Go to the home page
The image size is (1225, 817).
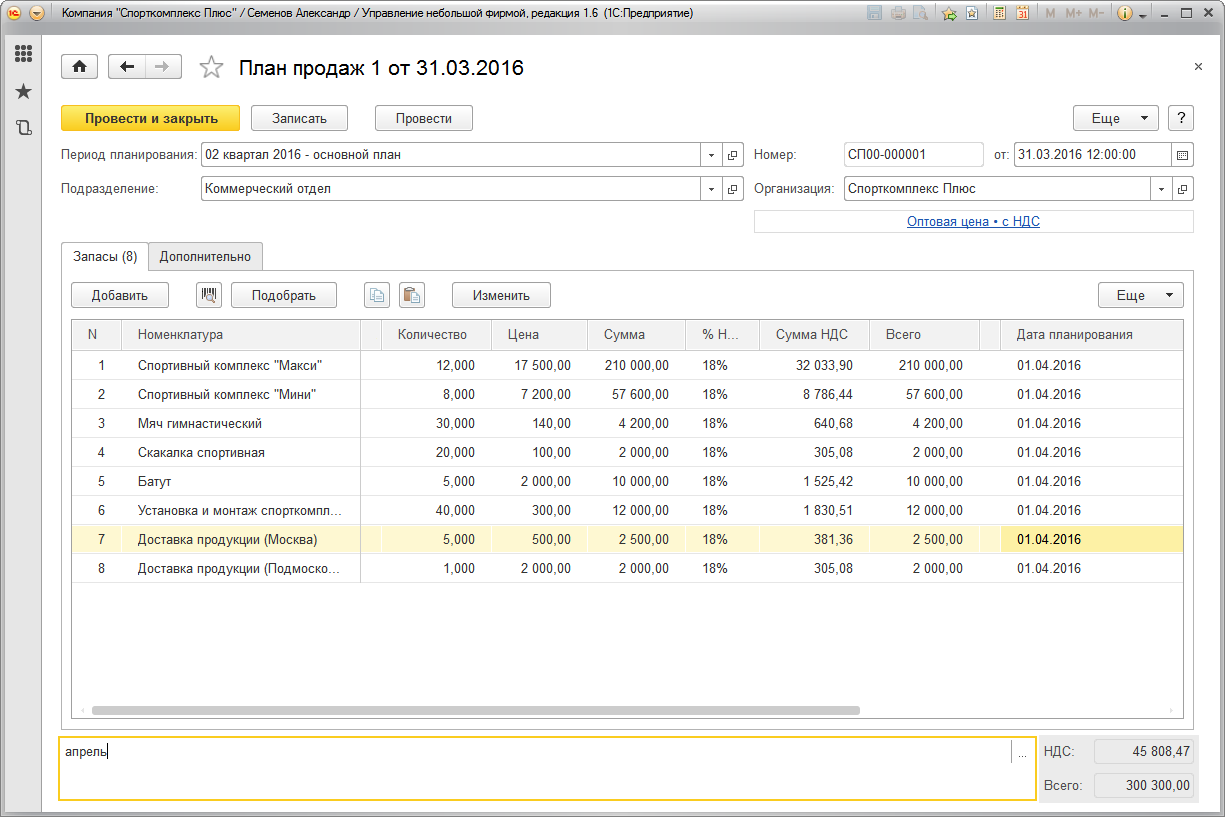(x=80, y=67)
